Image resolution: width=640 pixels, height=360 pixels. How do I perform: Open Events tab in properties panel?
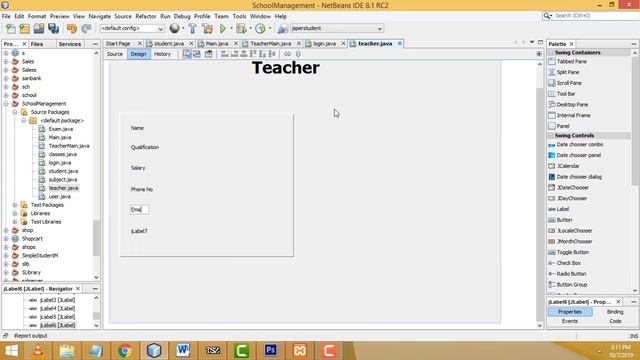pyautogui.click(x=570, y=321)
